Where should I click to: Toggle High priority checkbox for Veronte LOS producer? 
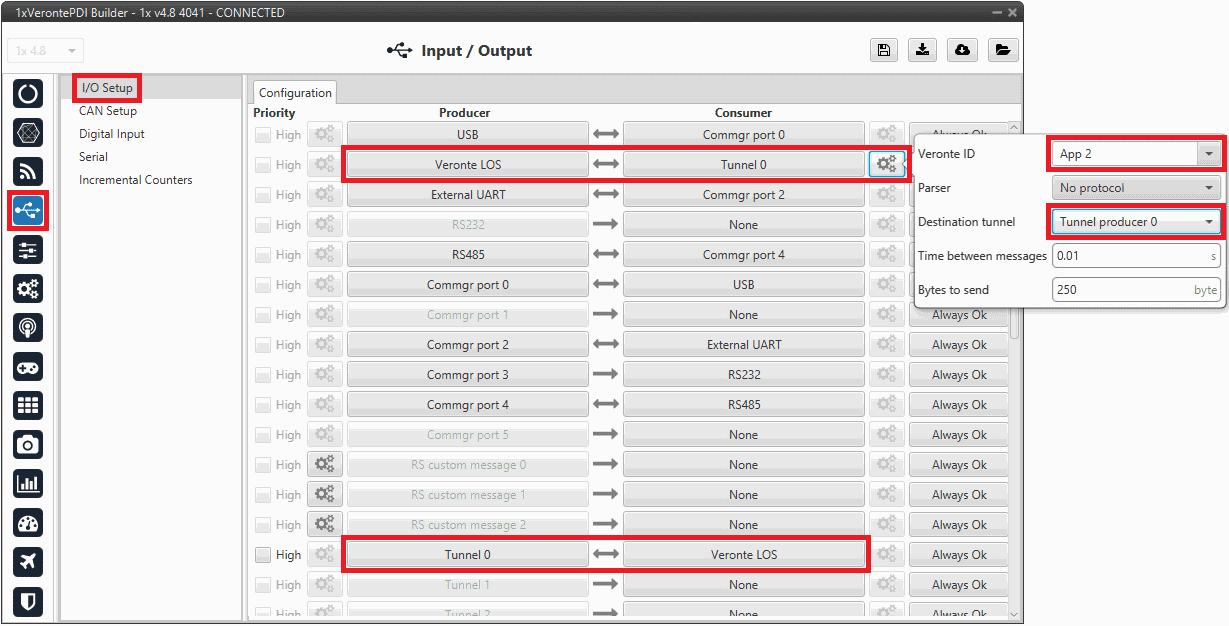point(263,165)
